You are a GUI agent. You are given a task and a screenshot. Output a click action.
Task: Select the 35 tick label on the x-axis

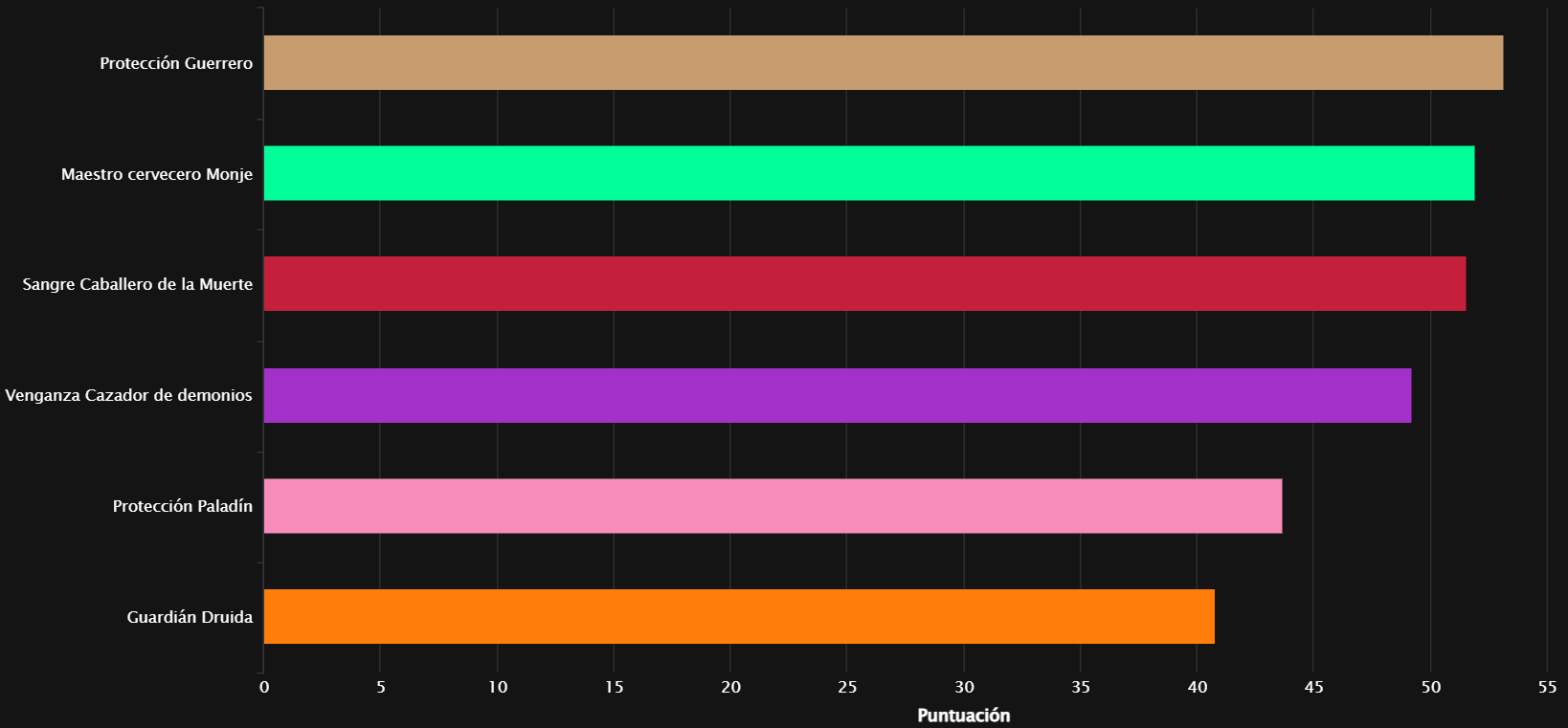coord(1081,687)
